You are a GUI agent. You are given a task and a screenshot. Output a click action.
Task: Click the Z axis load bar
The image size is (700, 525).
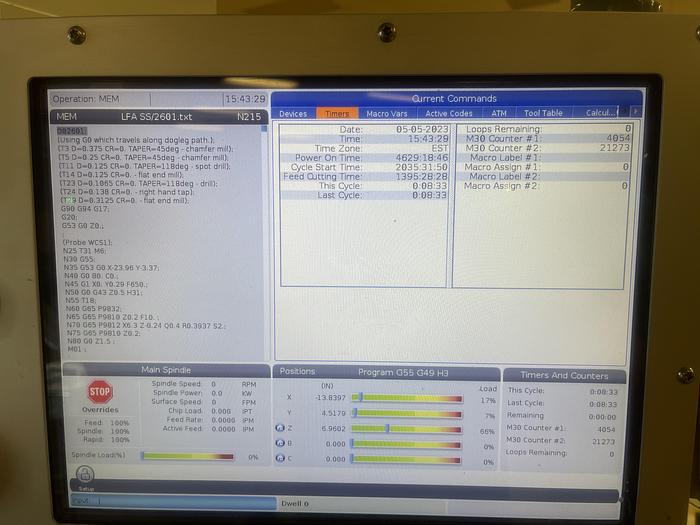coord(407,429)
